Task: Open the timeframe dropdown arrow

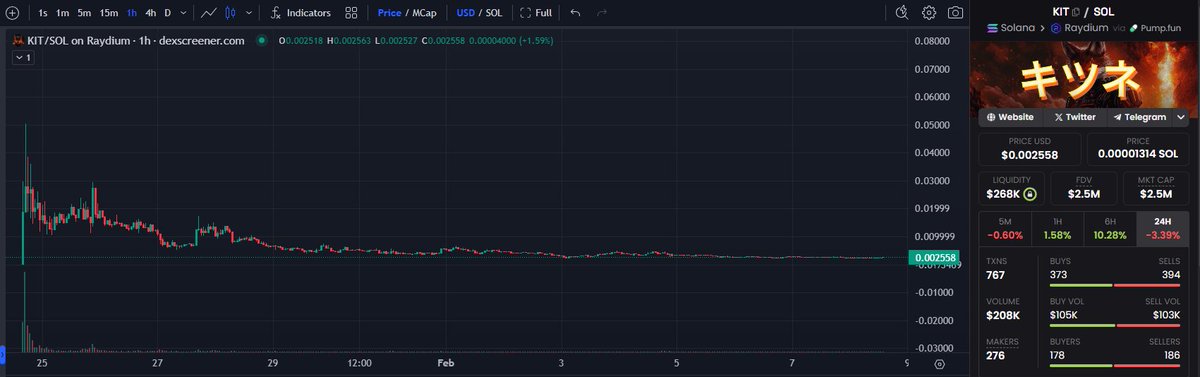Action: [183, 13]
